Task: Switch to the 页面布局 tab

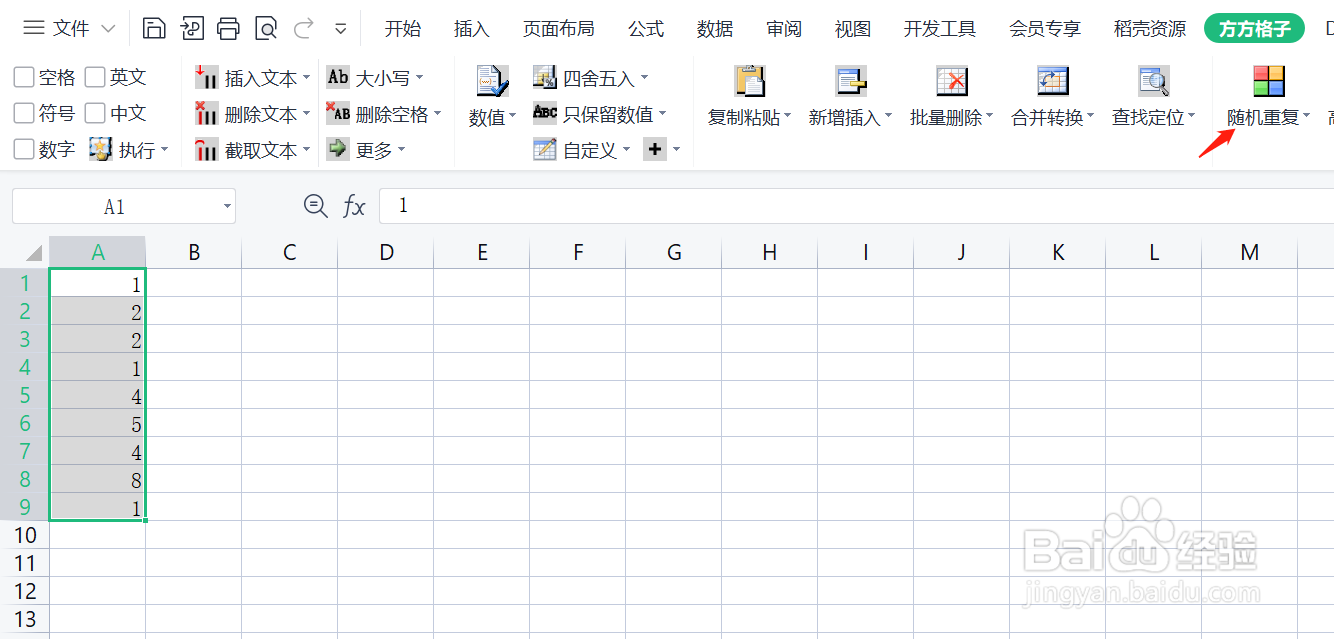Action: [558, 29]
